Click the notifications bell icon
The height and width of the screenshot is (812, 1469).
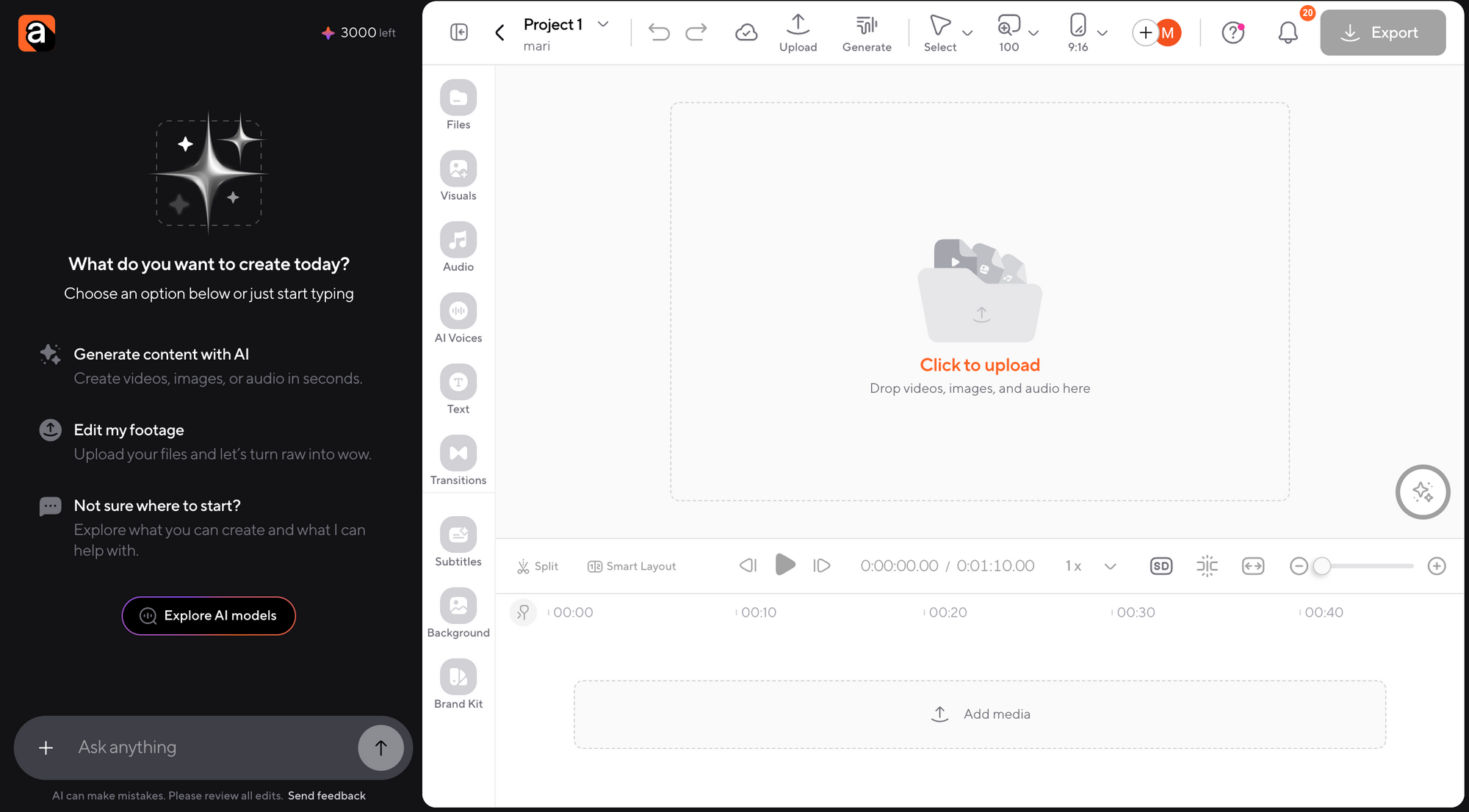(1288, 32)
